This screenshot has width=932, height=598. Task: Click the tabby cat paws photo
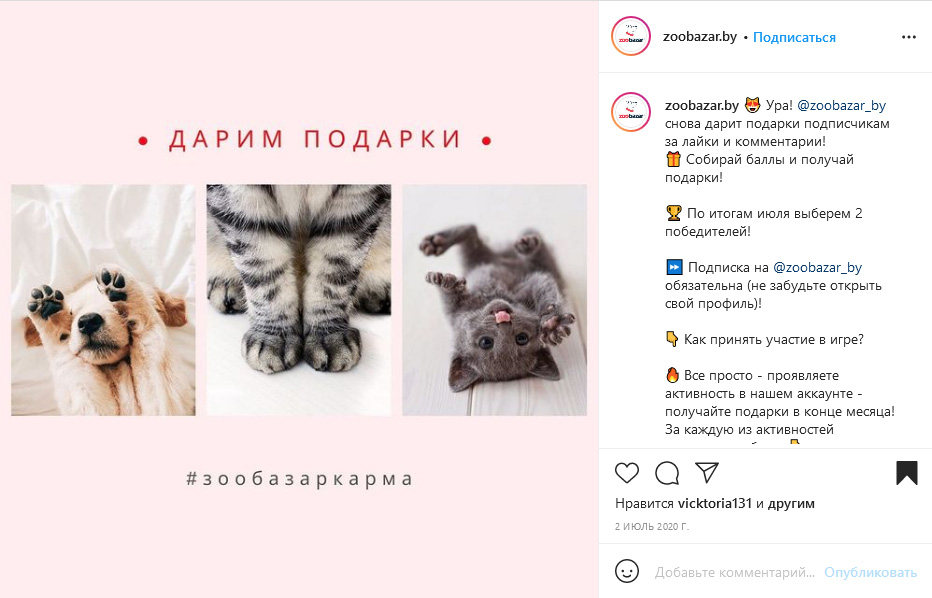[299, 300]
